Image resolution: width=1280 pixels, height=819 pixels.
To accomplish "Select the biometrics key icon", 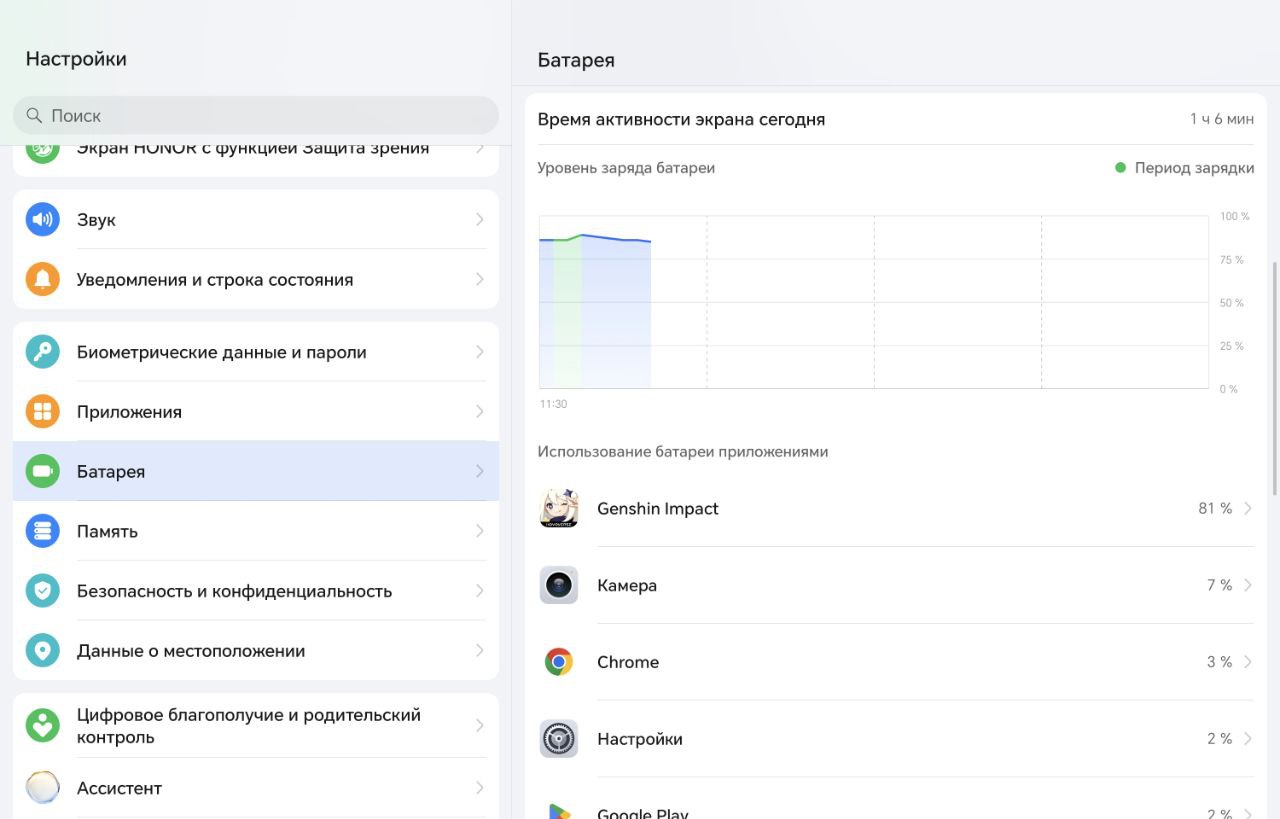I will (42, 352).
